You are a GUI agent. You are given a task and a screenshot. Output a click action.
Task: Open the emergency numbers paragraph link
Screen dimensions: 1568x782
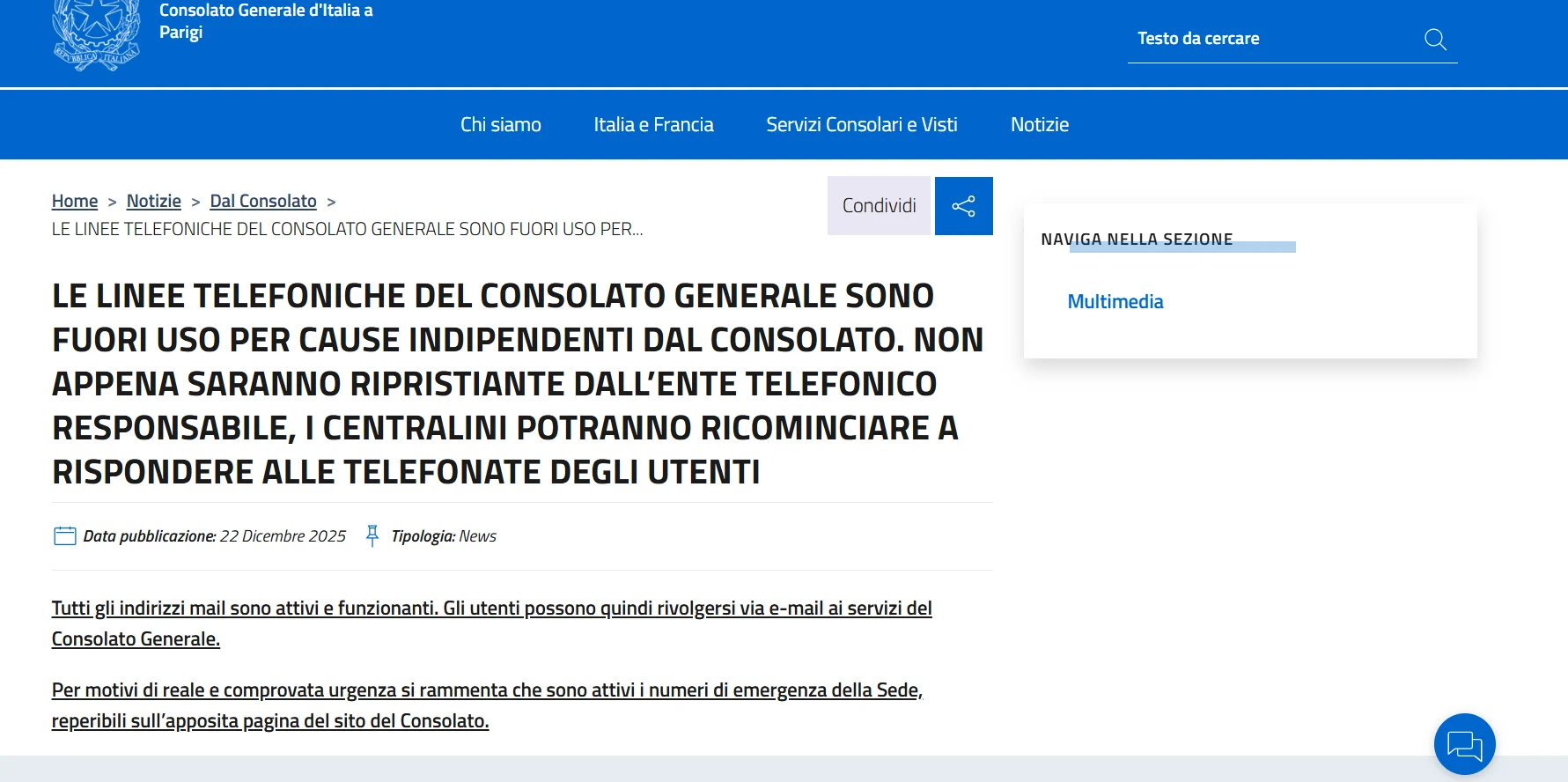click(486, 690)
